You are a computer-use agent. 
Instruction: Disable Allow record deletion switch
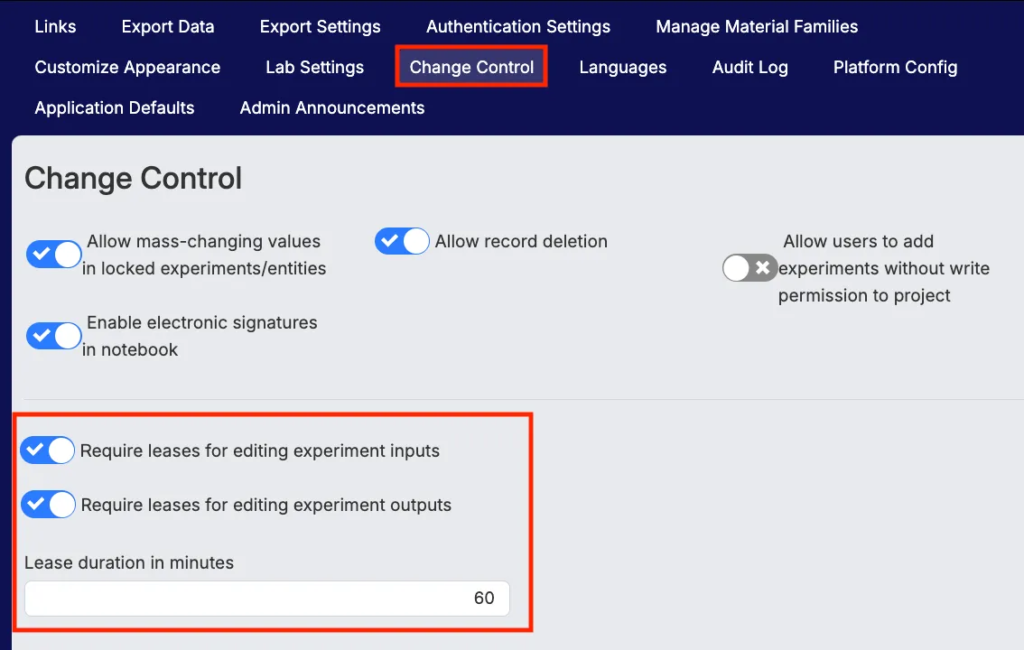coord(402,241)
